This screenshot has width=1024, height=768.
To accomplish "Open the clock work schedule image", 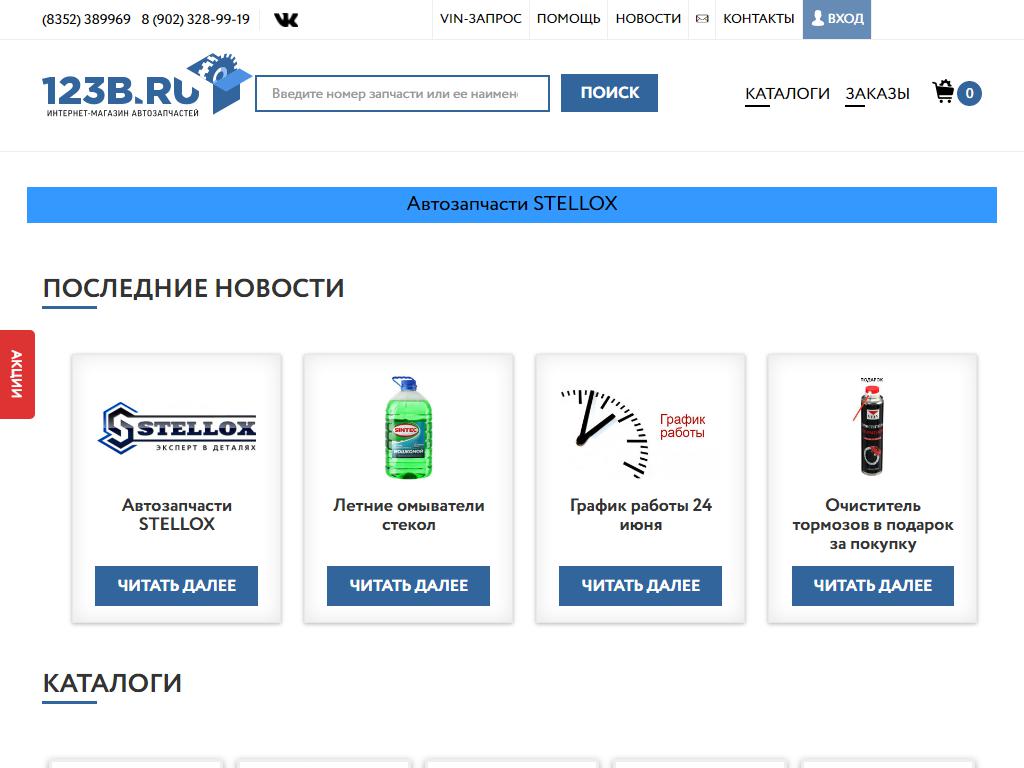I will pyautogui.click(x=634, y=431).
